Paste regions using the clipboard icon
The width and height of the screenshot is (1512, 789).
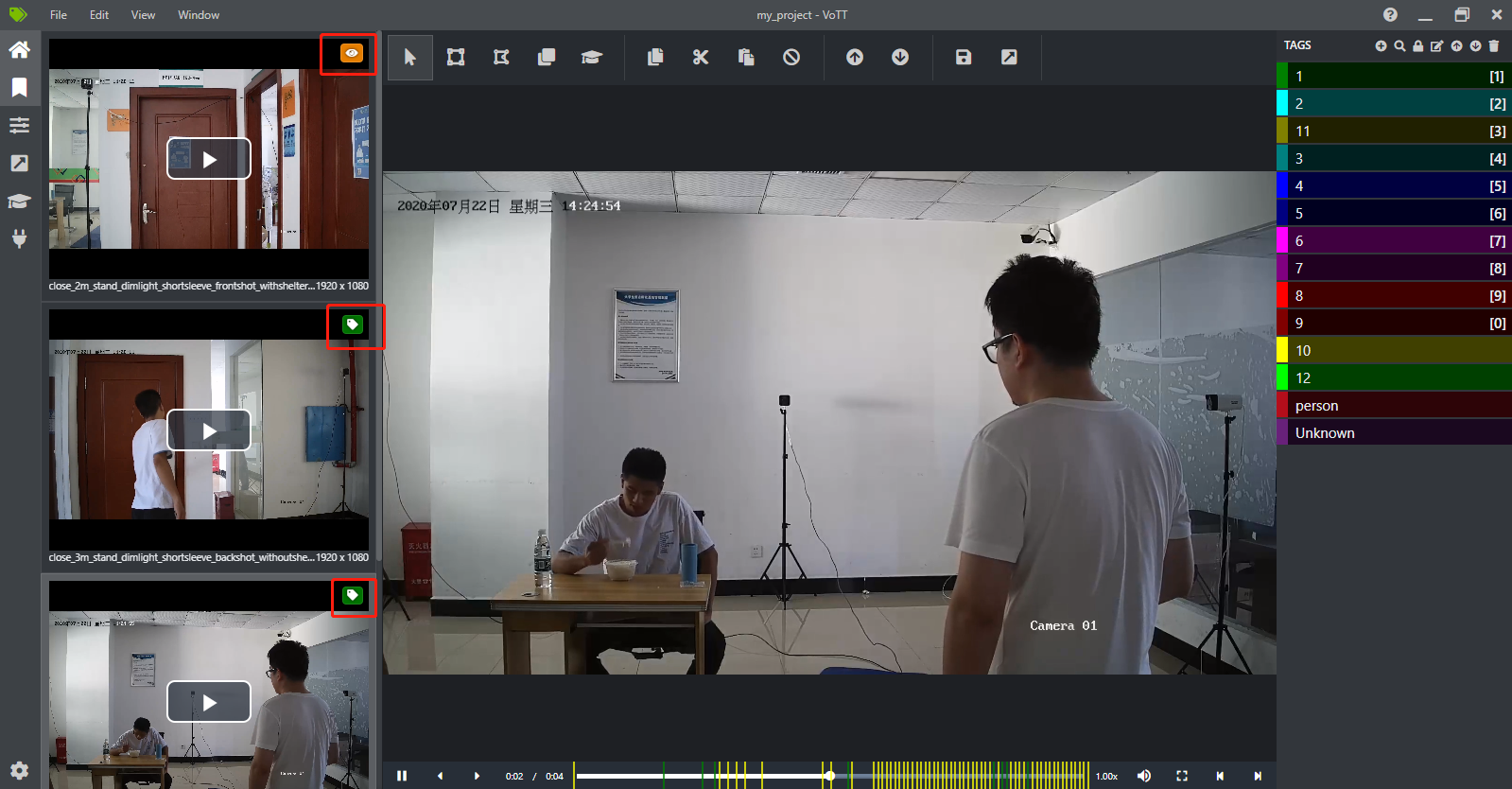tap(746, 58)
